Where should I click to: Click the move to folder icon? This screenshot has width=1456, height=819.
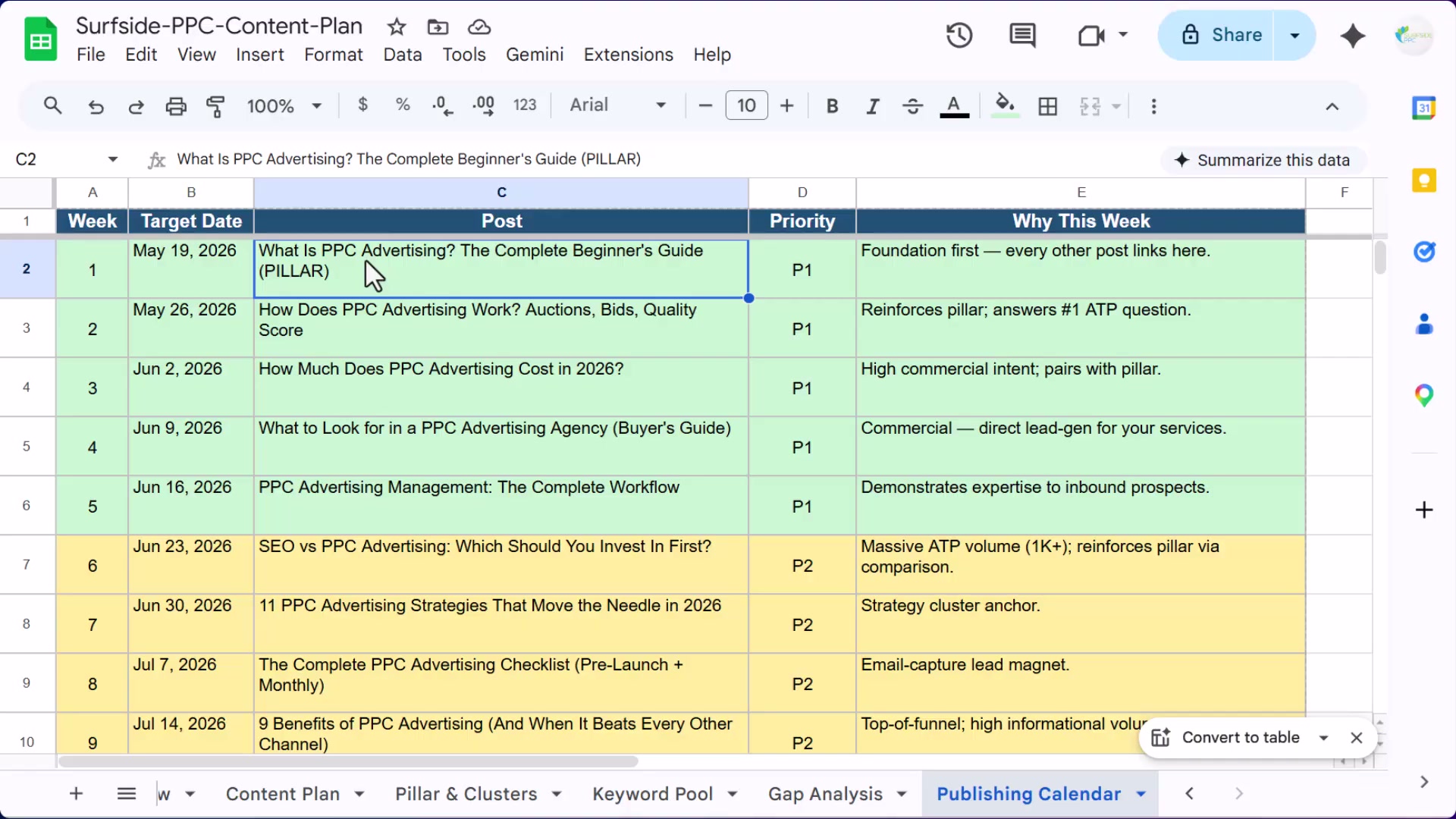(x=438, y=27)
